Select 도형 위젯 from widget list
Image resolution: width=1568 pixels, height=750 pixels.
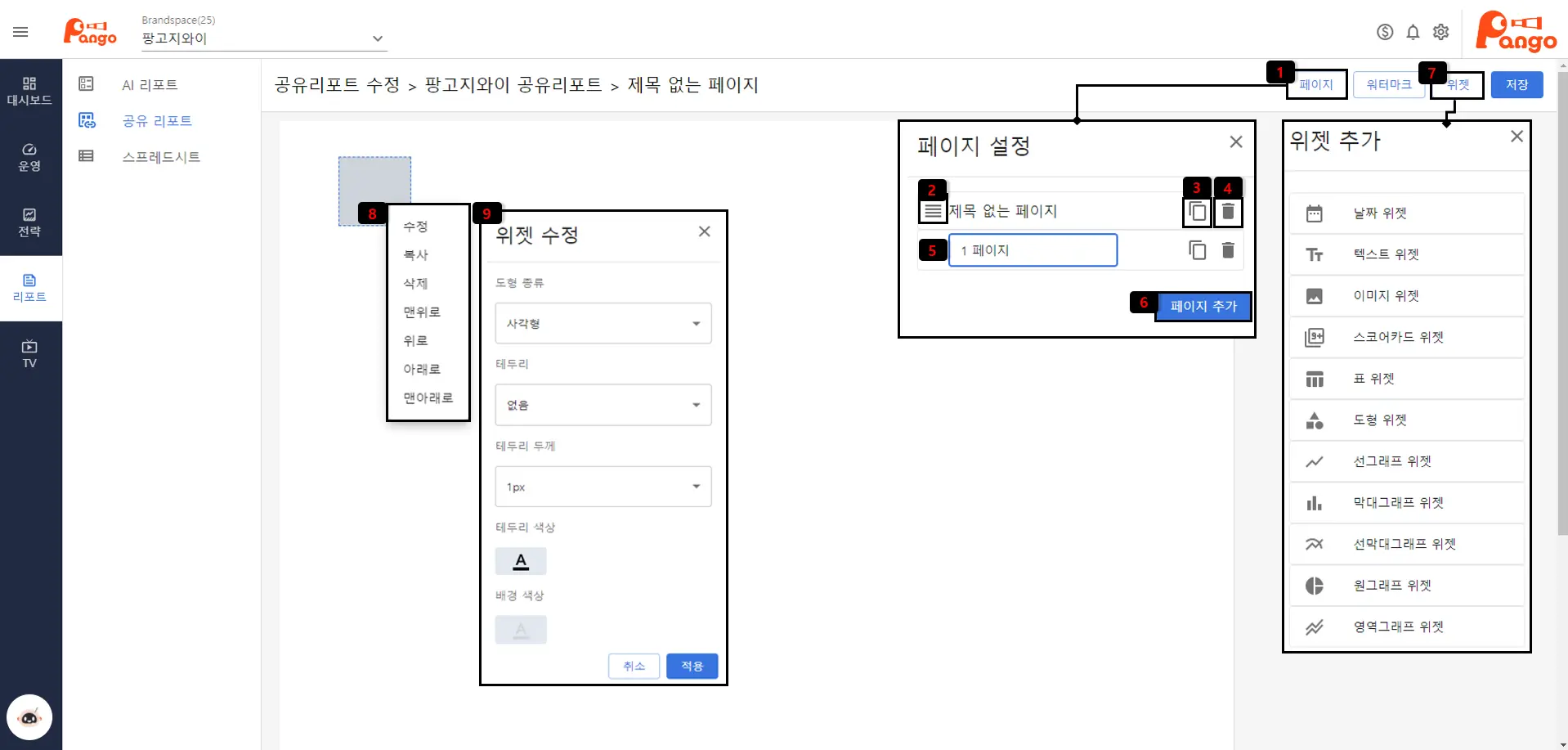(1380, 420)
